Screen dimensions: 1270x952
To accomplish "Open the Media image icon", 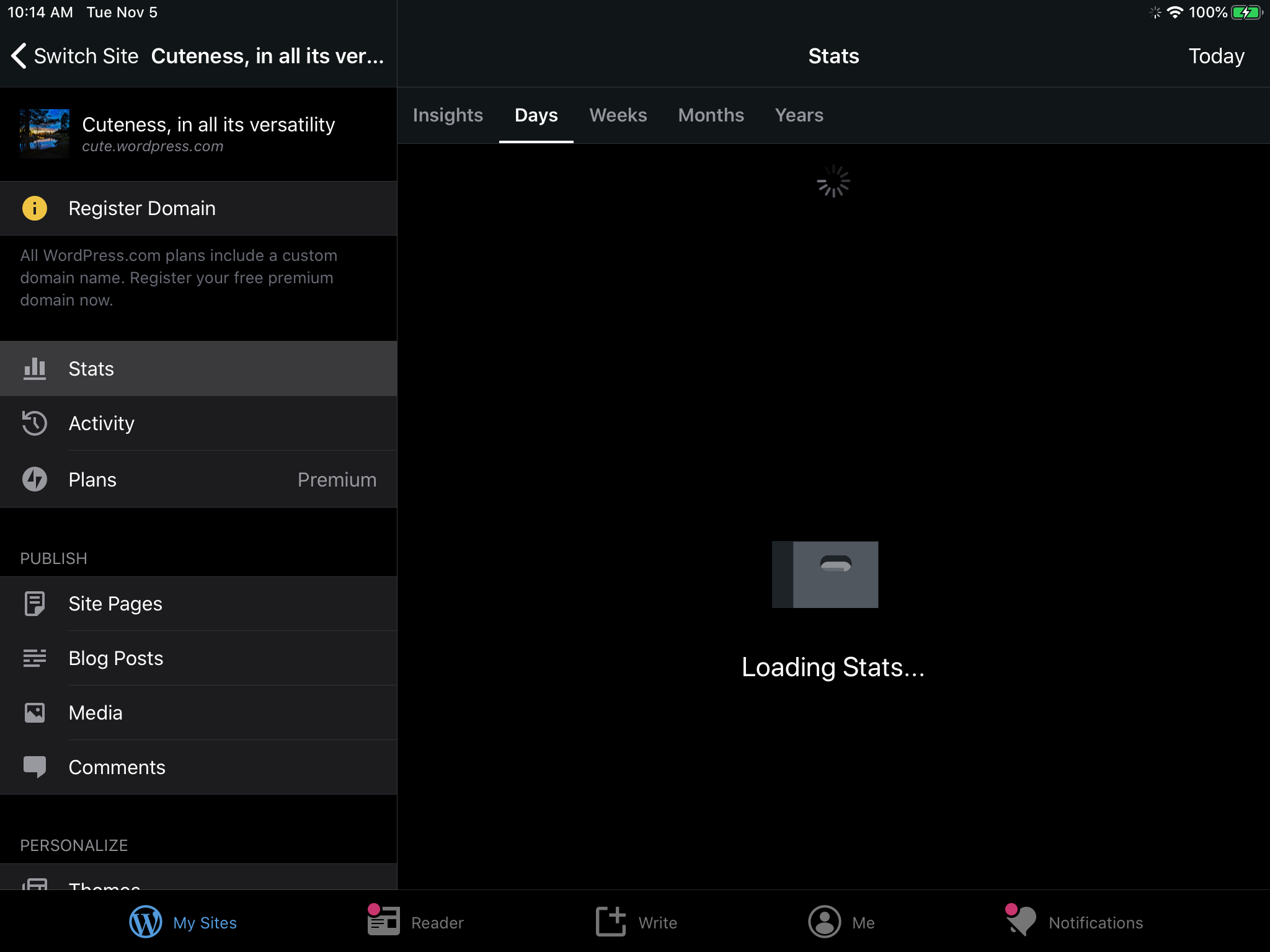I will pyautogui.click(x=35, y=713).
